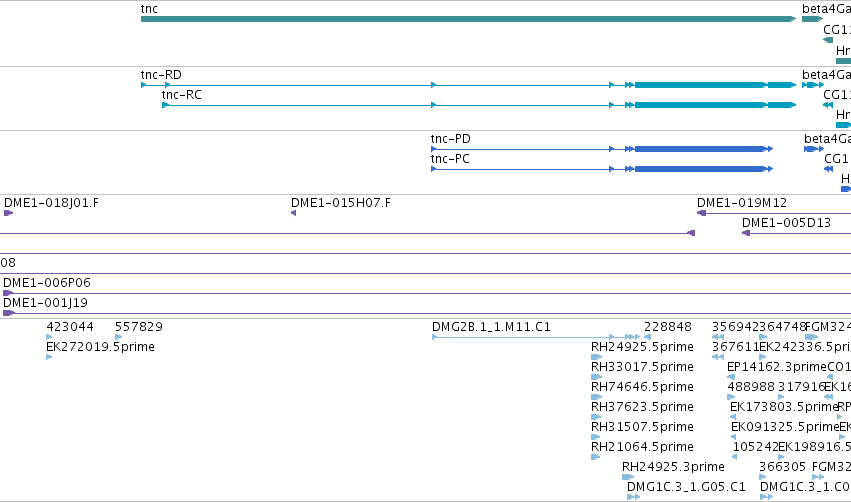Select the tnc gene bar
The height and width of the screenshot is (502, 851).
point(468,19)
